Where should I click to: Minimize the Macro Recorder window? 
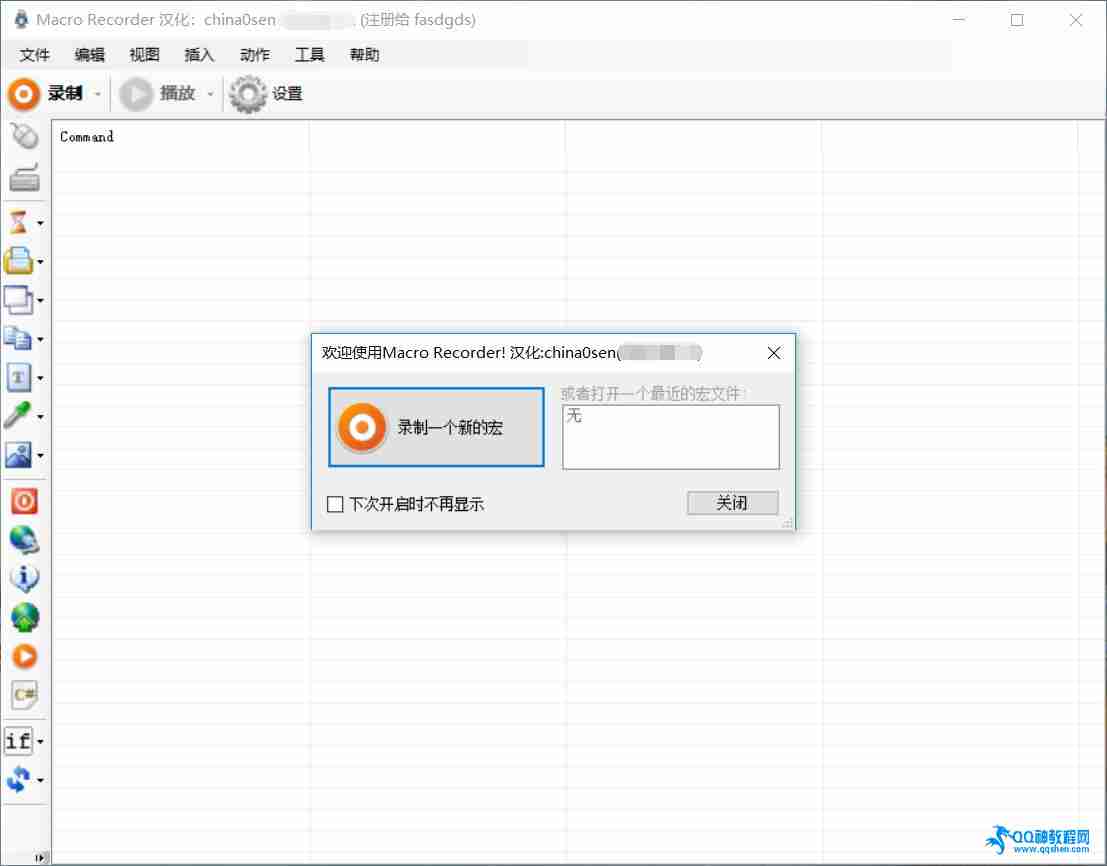[959, 20]
